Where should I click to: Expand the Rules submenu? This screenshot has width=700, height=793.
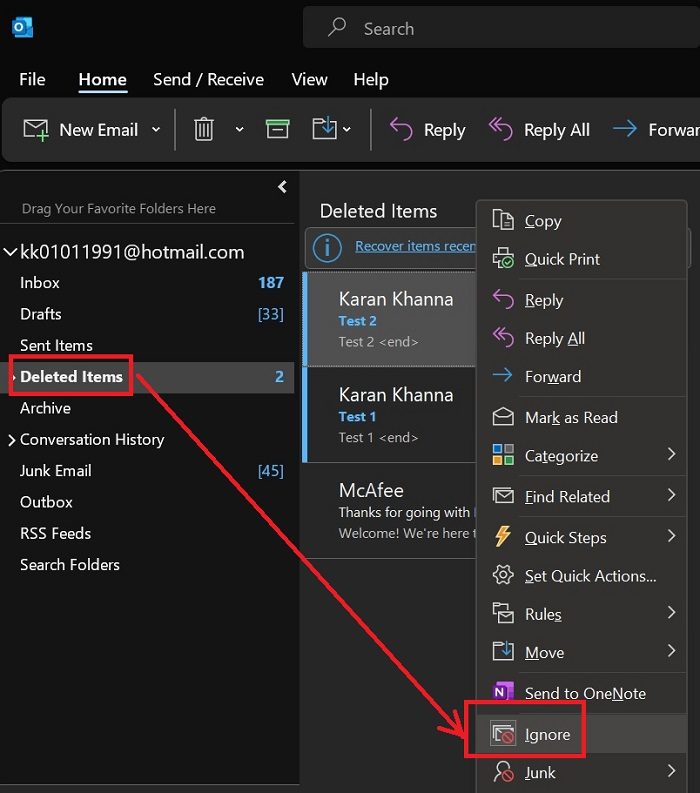(671, 613)
